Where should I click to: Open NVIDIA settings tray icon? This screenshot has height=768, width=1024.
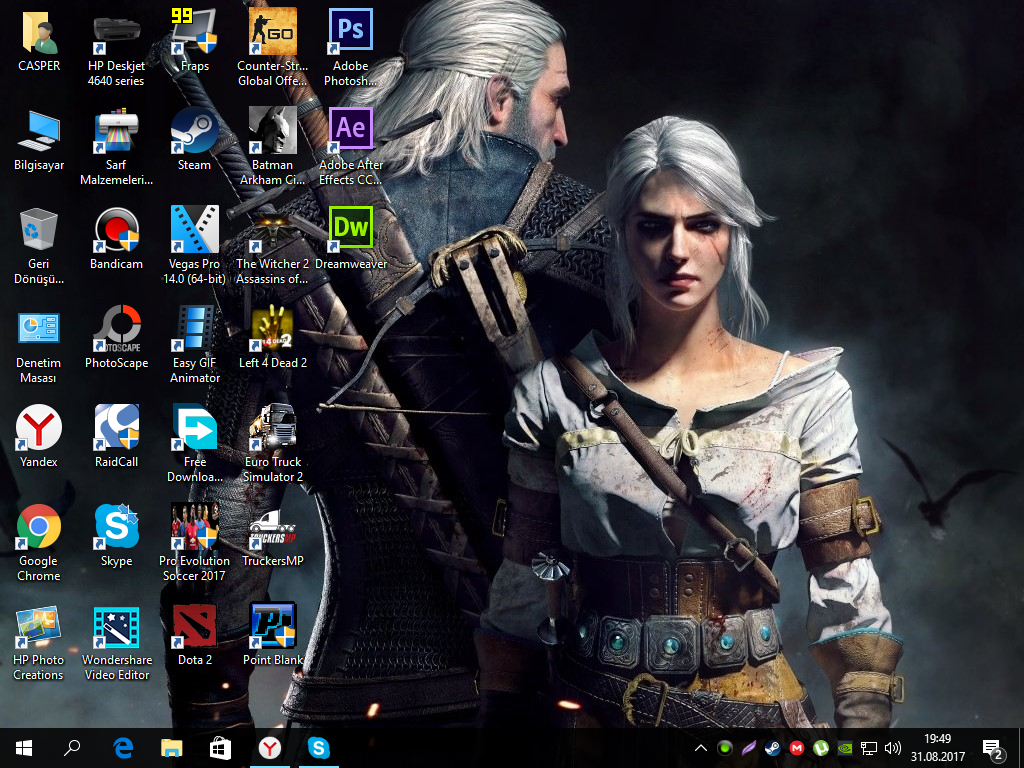pos(844,748)
